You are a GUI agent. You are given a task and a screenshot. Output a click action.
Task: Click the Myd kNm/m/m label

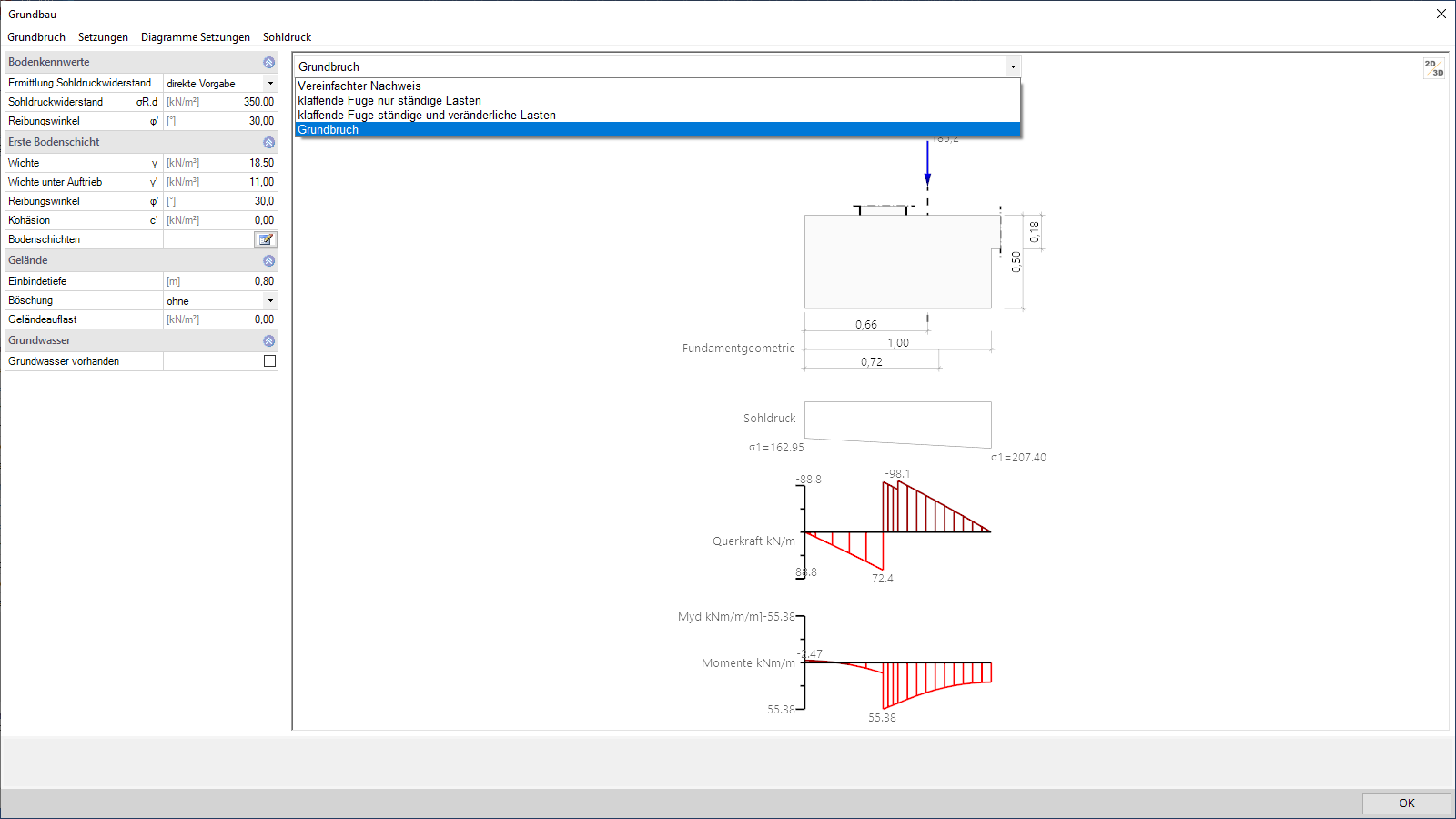pos(720,617)
